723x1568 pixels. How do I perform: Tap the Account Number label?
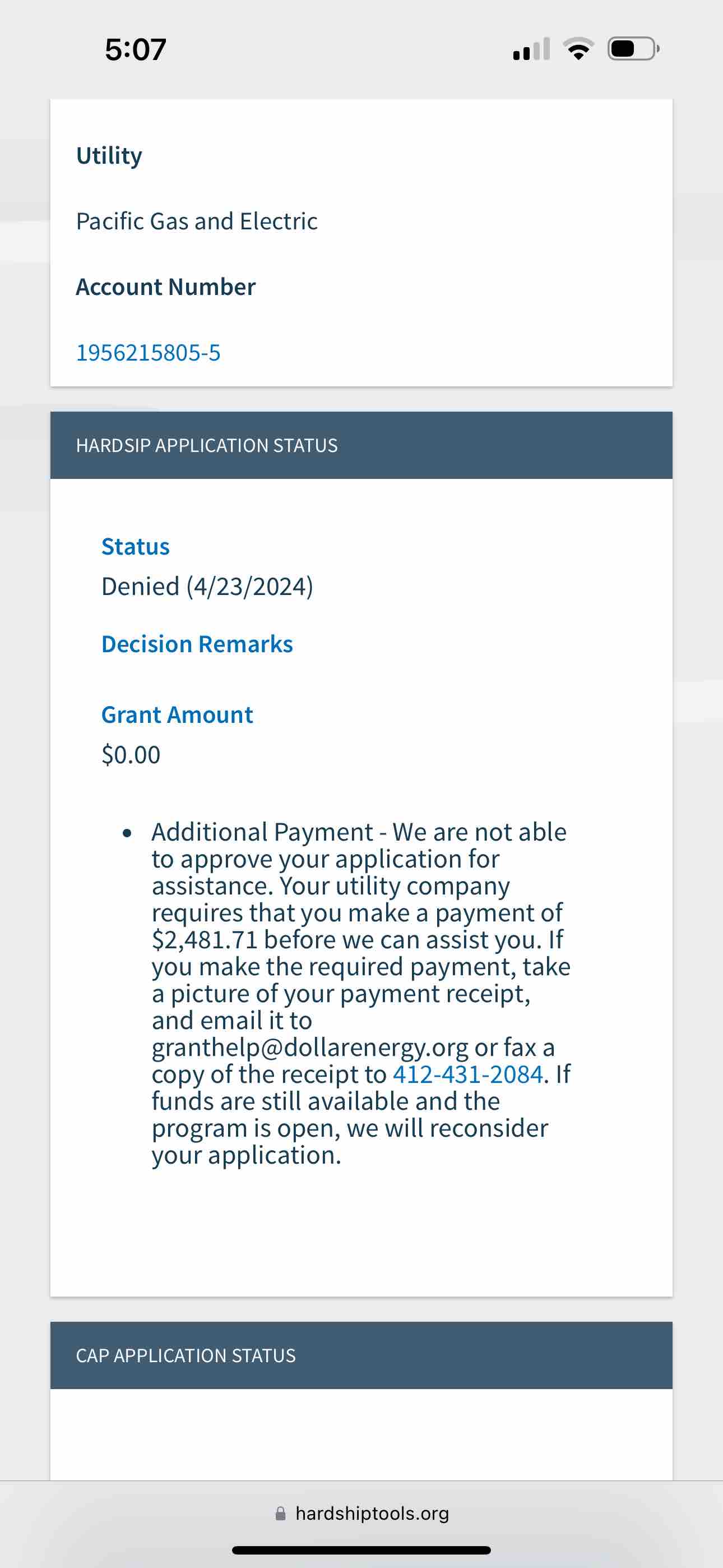165,287
